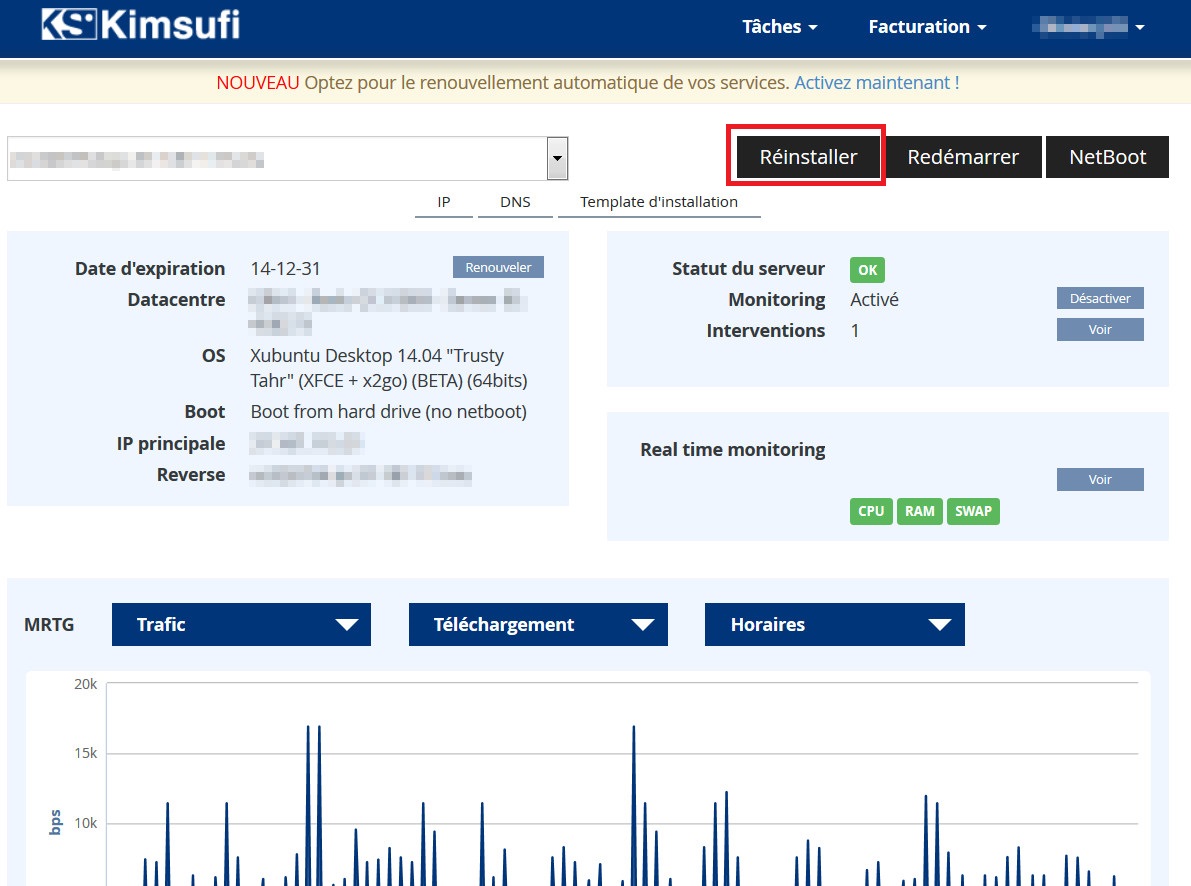Open the Facturation menu
Viewport: 1191px width, 886px height.
point(927,27)
